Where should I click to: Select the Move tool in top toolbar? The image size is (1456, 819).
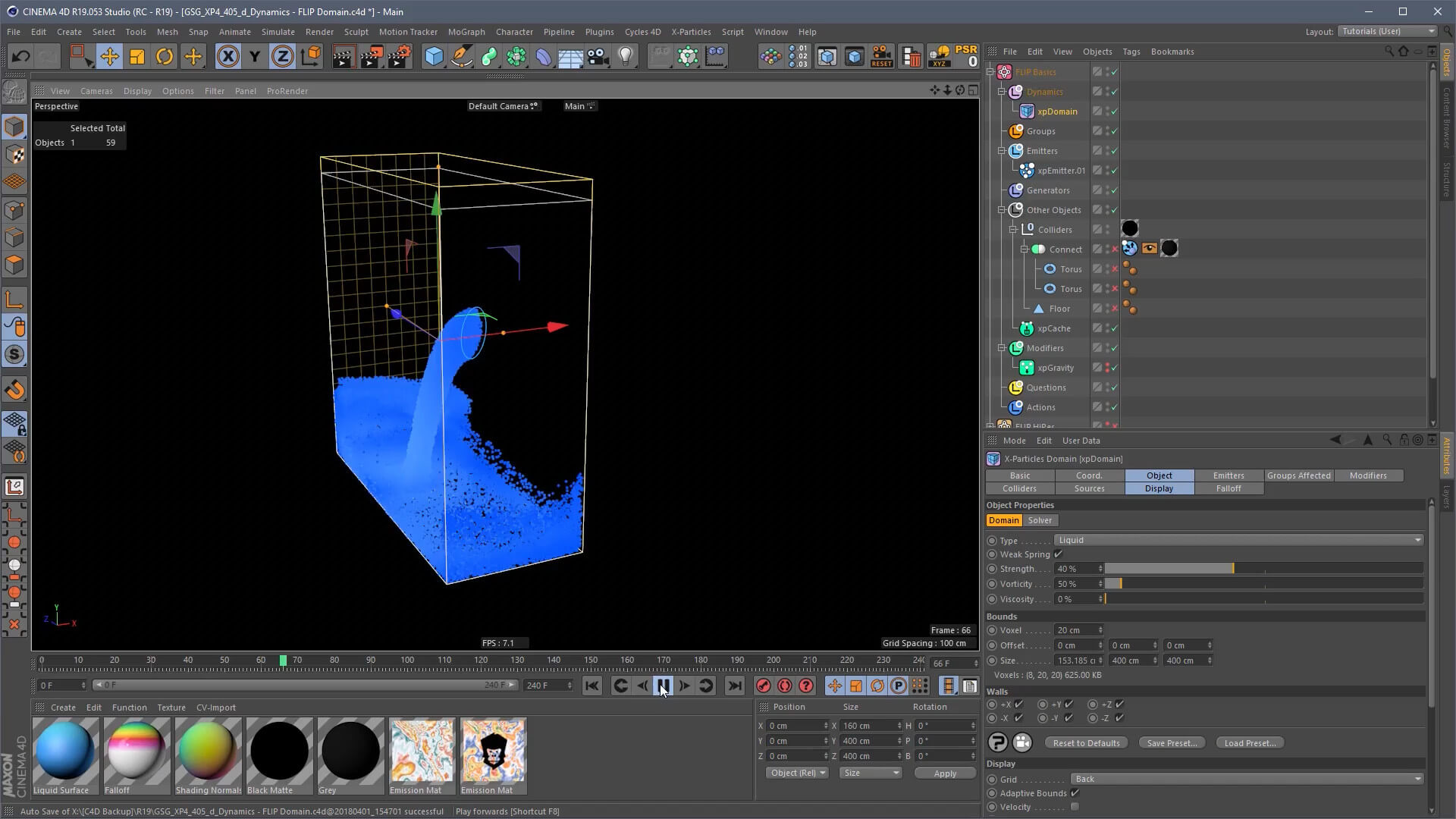109,57
